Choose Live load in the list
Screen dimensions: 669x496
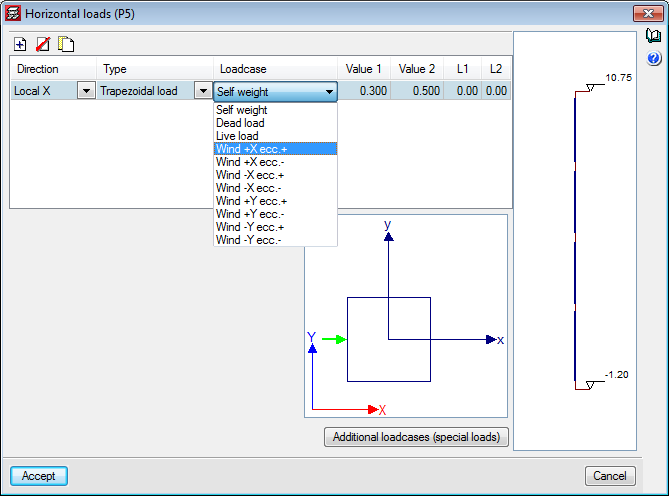coord(237,136)
